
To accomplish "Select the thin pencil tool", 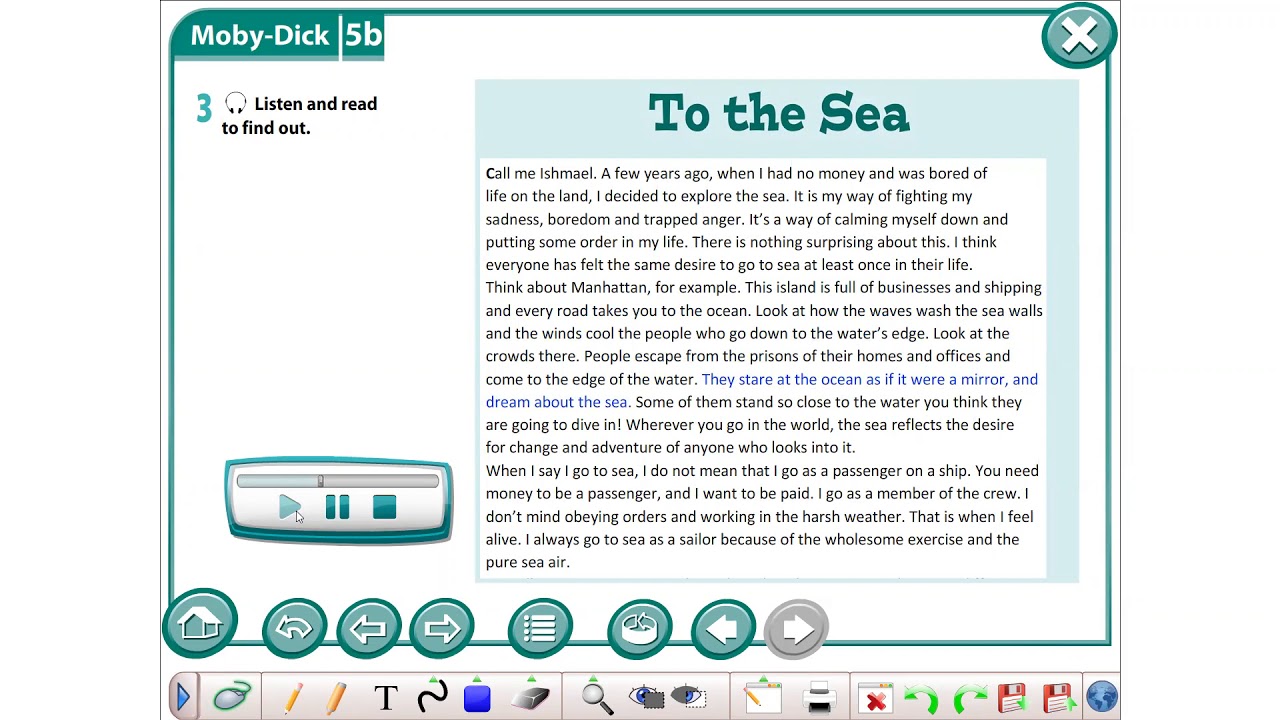I will [293, 697].
